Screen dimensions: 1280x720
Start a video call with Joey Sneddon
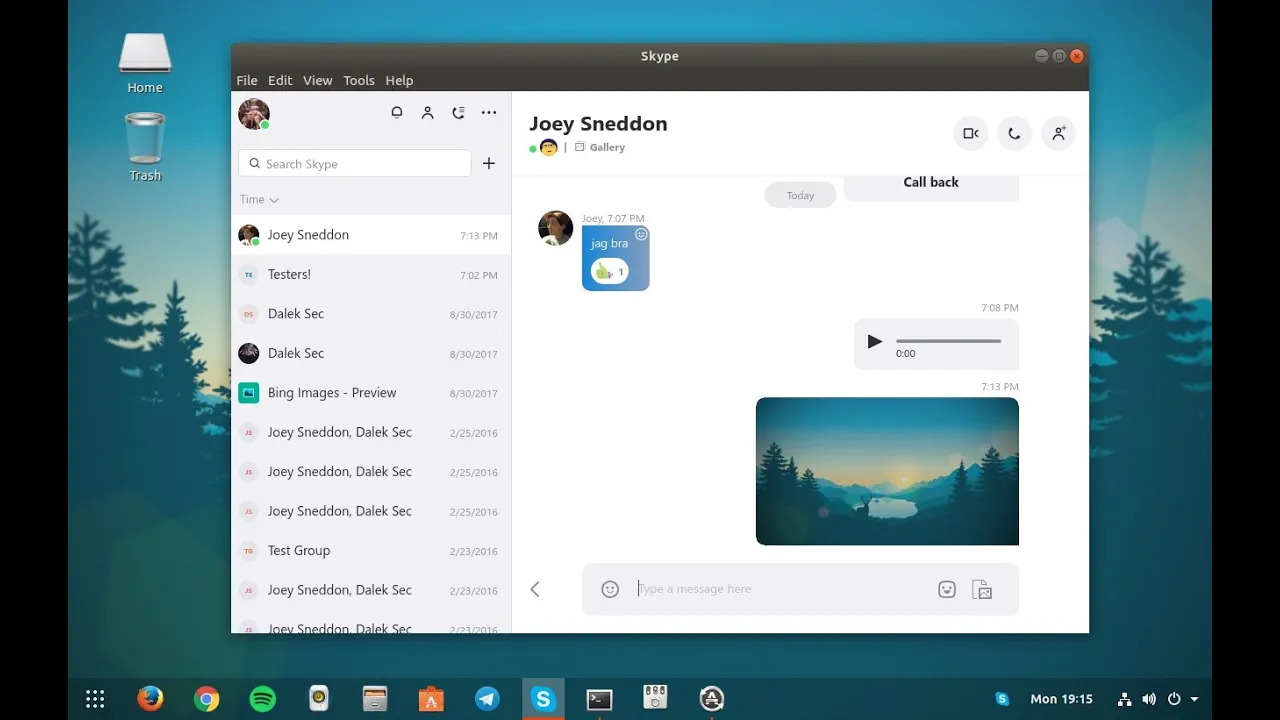[x=970, y=133]
